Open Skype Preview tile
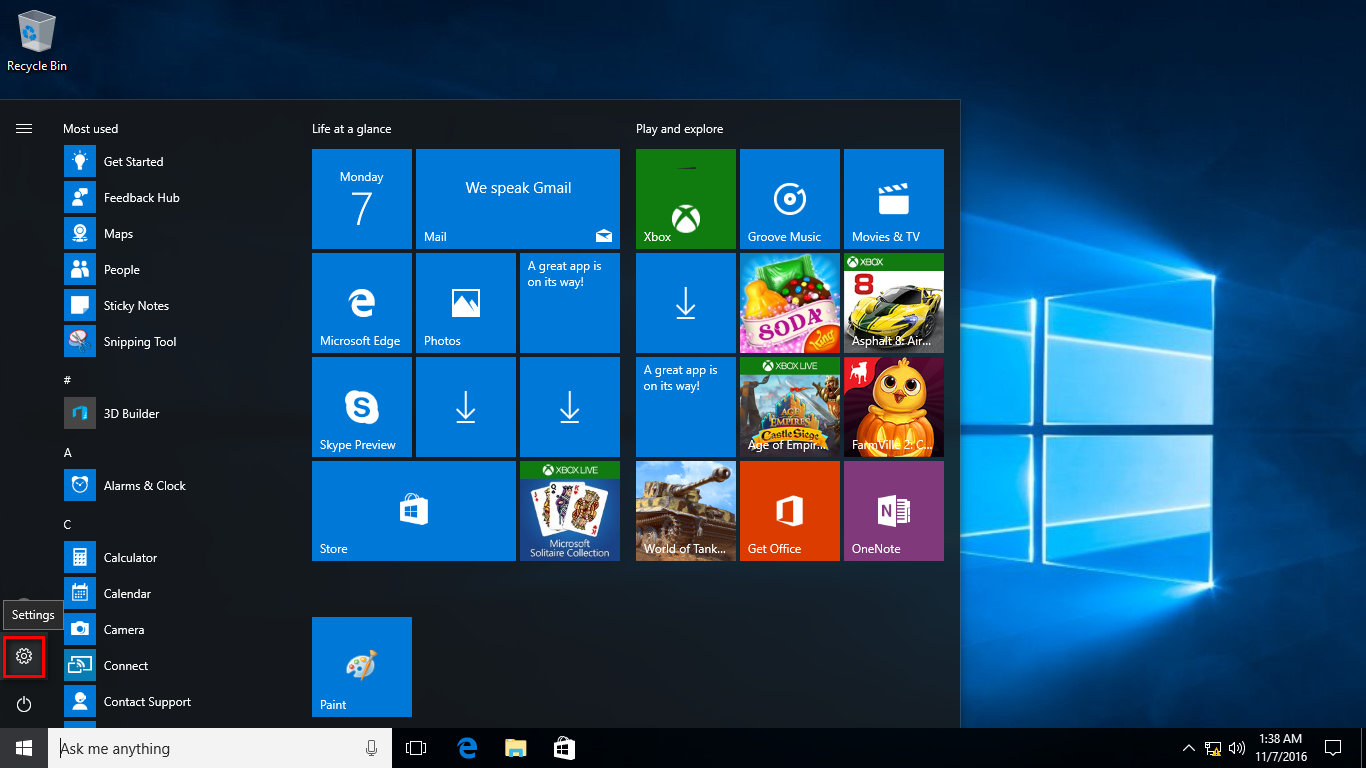1366x768 pixels. pyautogui.click(x=362, y=407)
